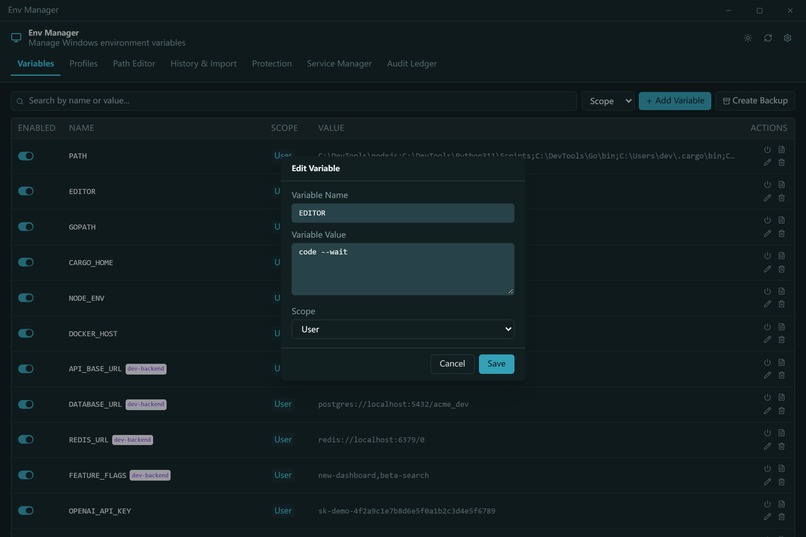Click the power icon in the PATH row
The image size is (806, 537).
tap(767, 150)
